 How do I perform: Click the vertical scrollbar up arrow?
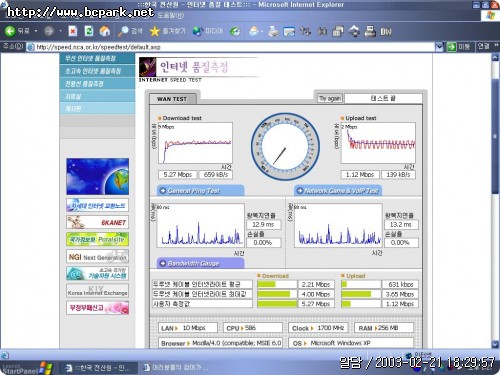point(495,57)
